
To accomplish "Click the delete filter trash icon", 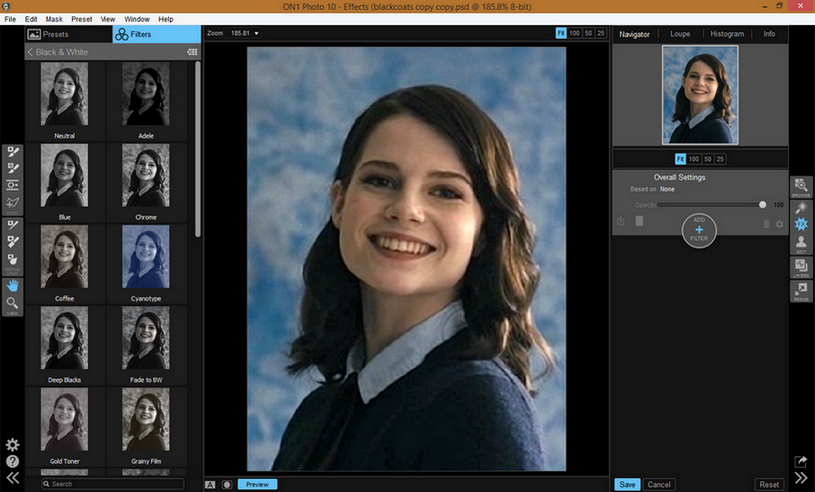I will [766, 224].
